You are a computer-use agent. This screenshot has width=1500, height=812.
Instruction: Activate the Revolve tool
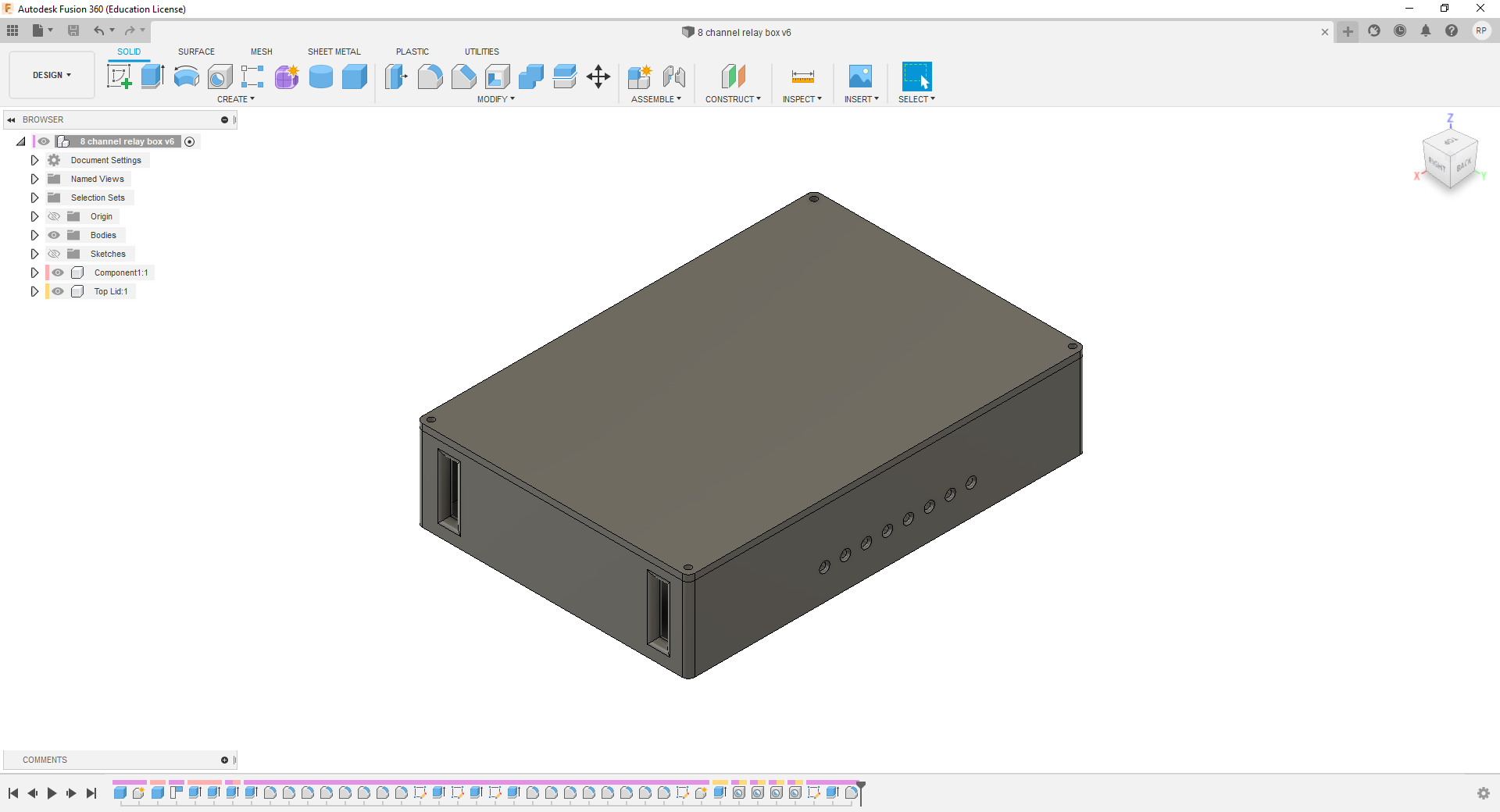[186, 76]
